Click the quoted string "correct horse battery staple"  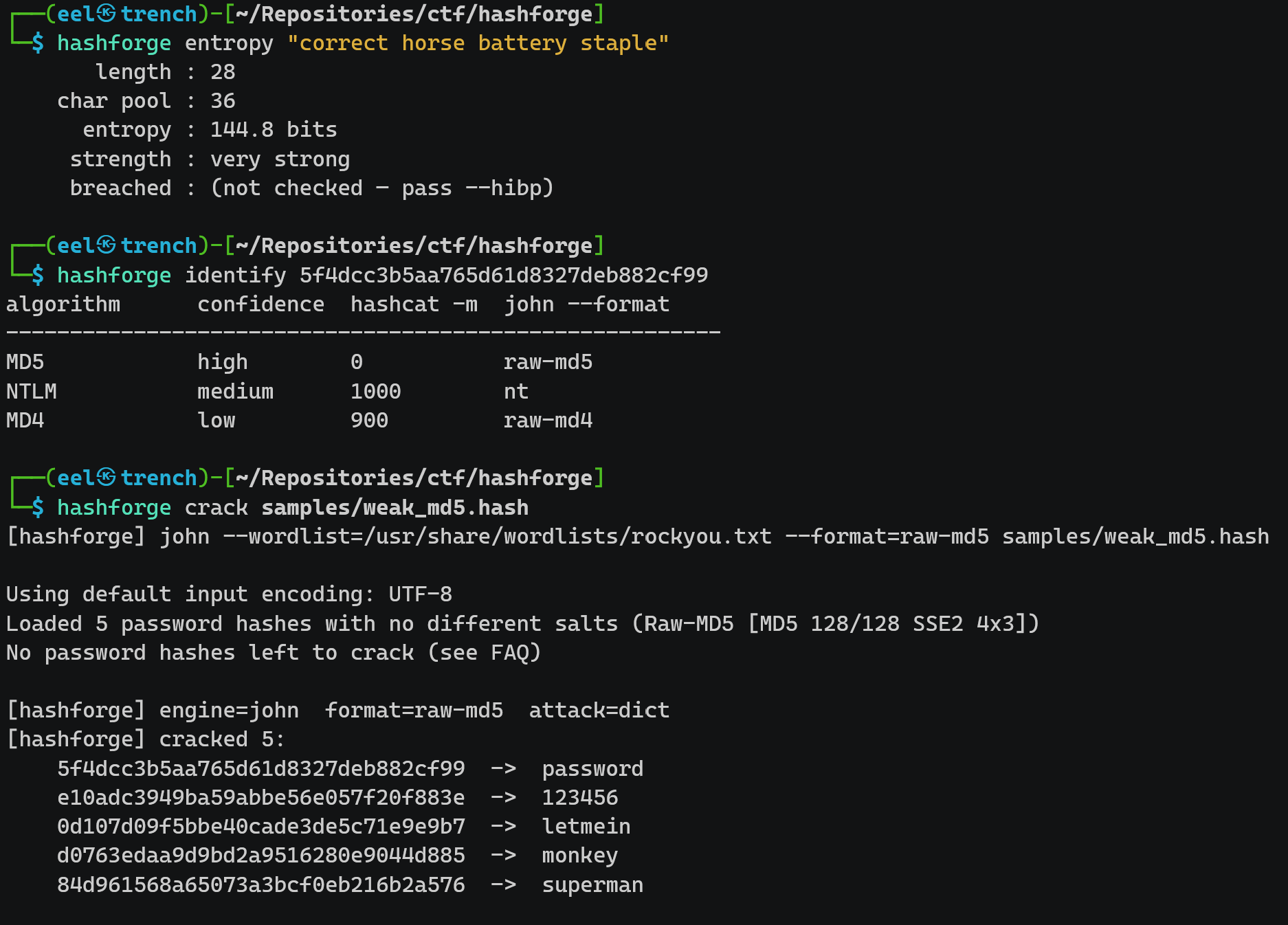[x=478, y=43]
